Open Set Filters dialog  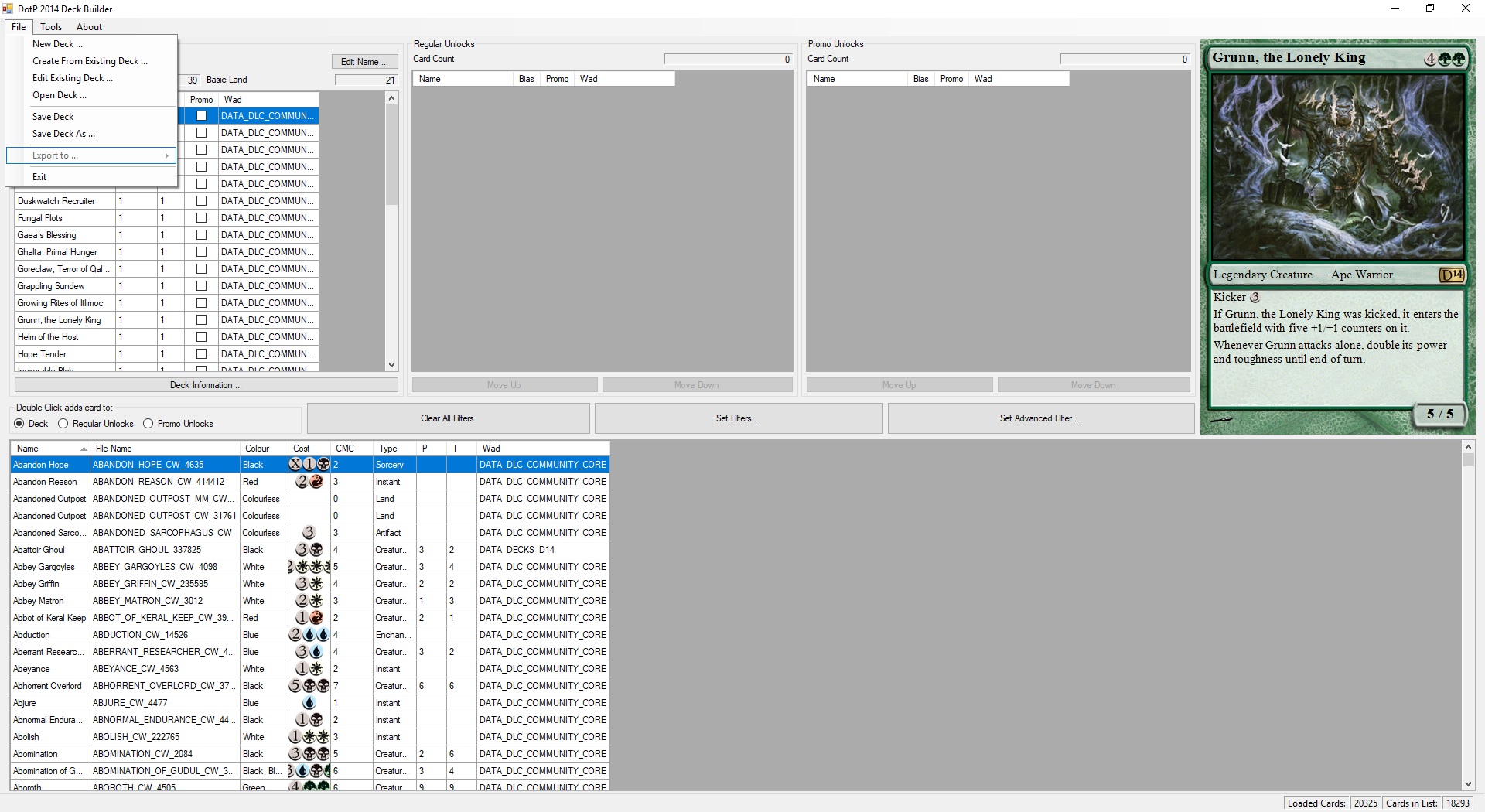tap(739, 418)
